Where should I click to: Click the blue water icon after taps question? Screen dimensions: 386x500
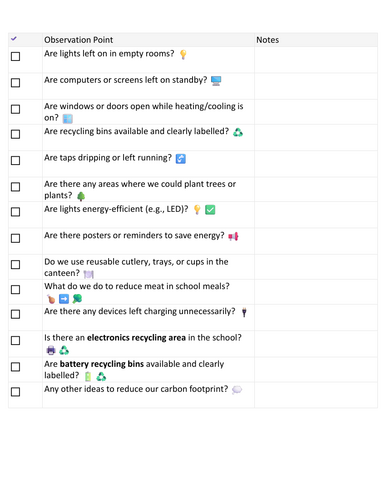(x=181, y=159)
